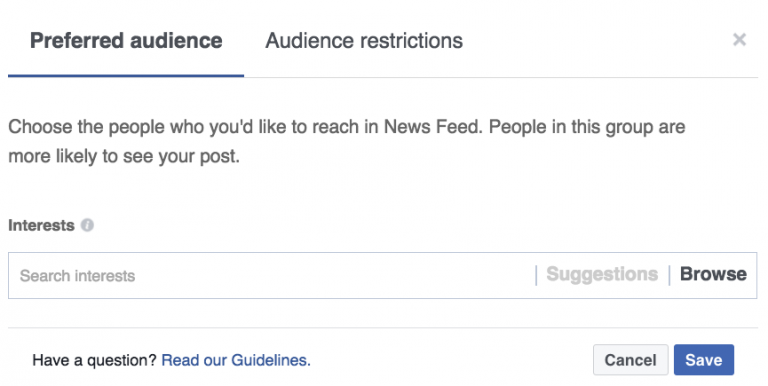This screenshot has width=768, height=386.
Task: Switch to the Audience restrictions tab
Action: click(364, 41)
